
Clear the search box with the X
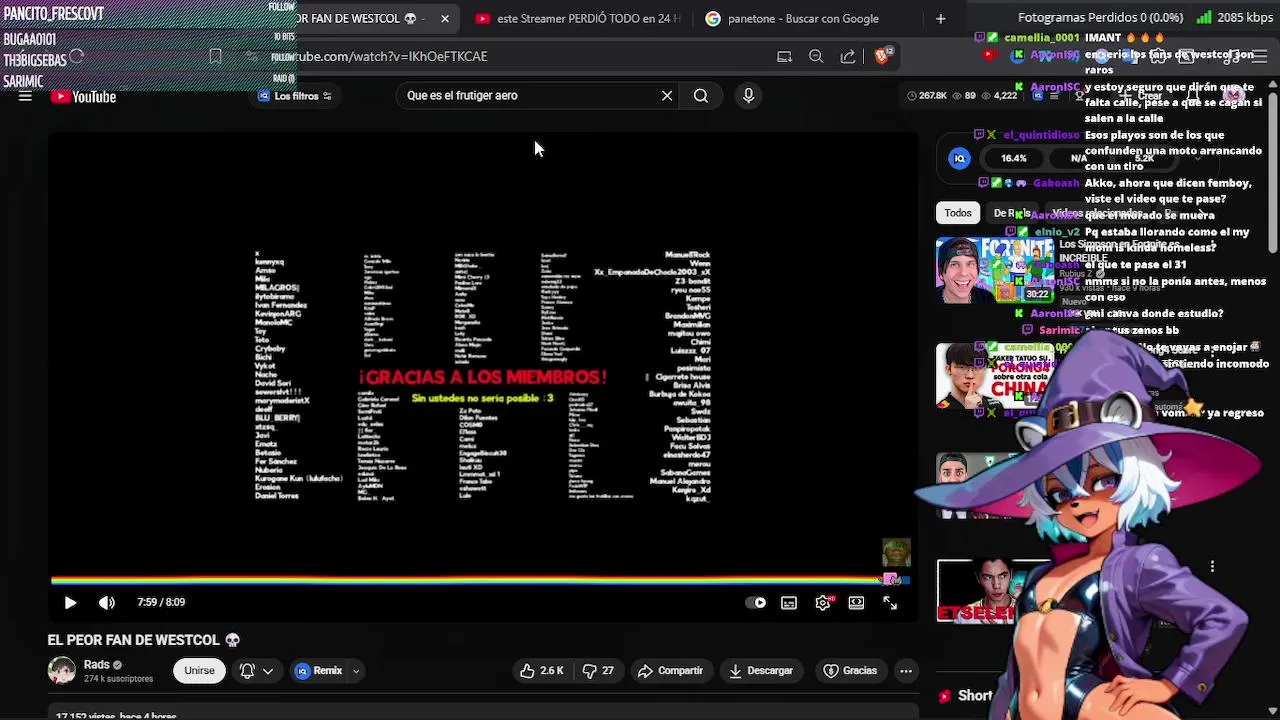pos(667,96)
